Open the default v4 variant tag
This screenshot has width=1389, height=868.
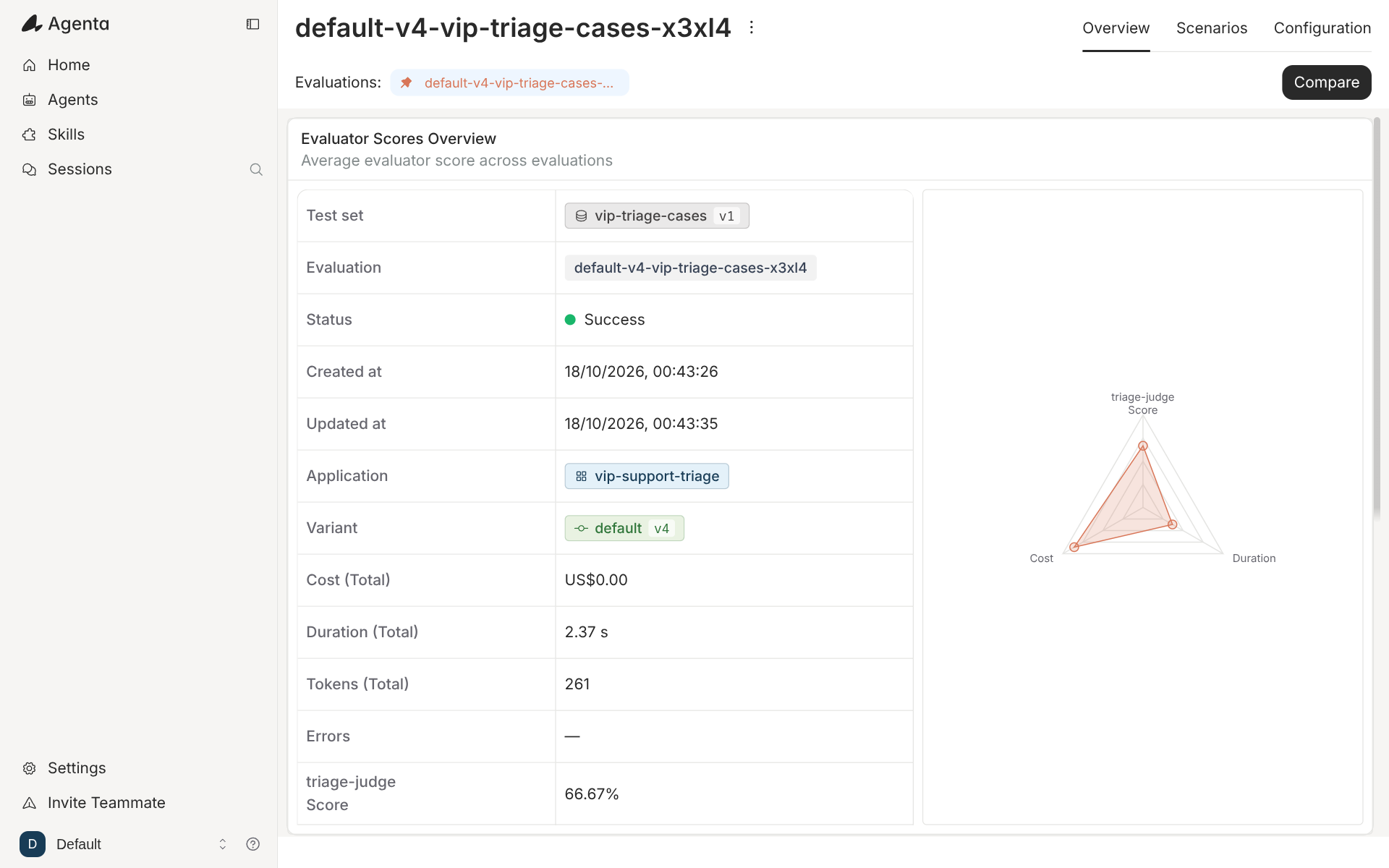624,528
